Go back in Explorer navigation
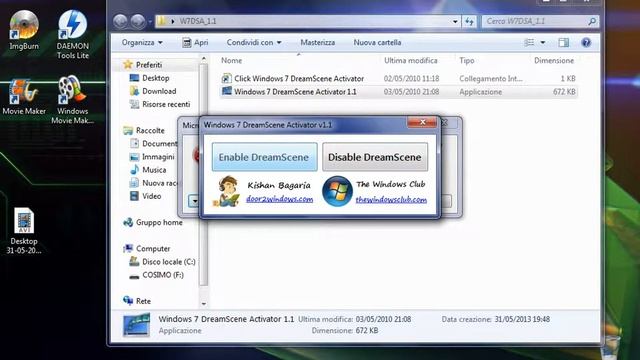640x360 pixels. tap(120, 21)
